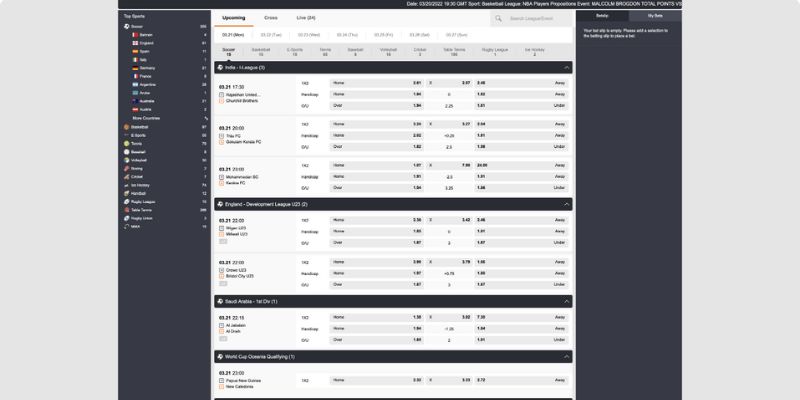Select the 03.27 (Sun) date tab
Viewport: 800px width, 400px height.
pos(457,35)
